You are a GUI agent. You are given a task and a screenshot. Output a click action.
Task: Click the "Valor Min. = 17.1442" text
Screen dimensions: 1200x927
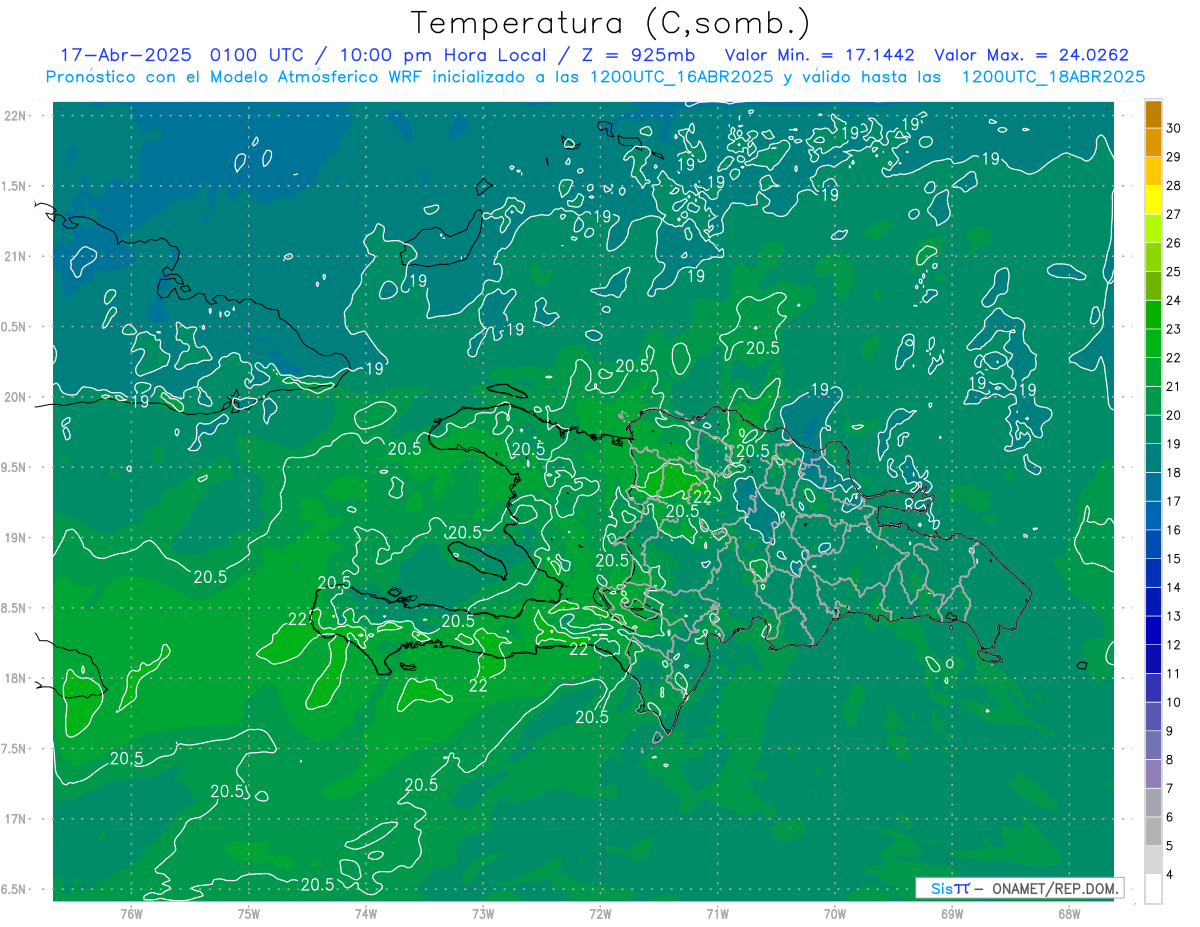coord(820,55)
